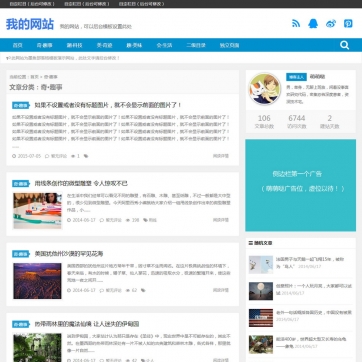362x362 pixels.
Task: Click comment bubble icon on the 198-view post
Action: pyautogui.click(x=102, y=220)
